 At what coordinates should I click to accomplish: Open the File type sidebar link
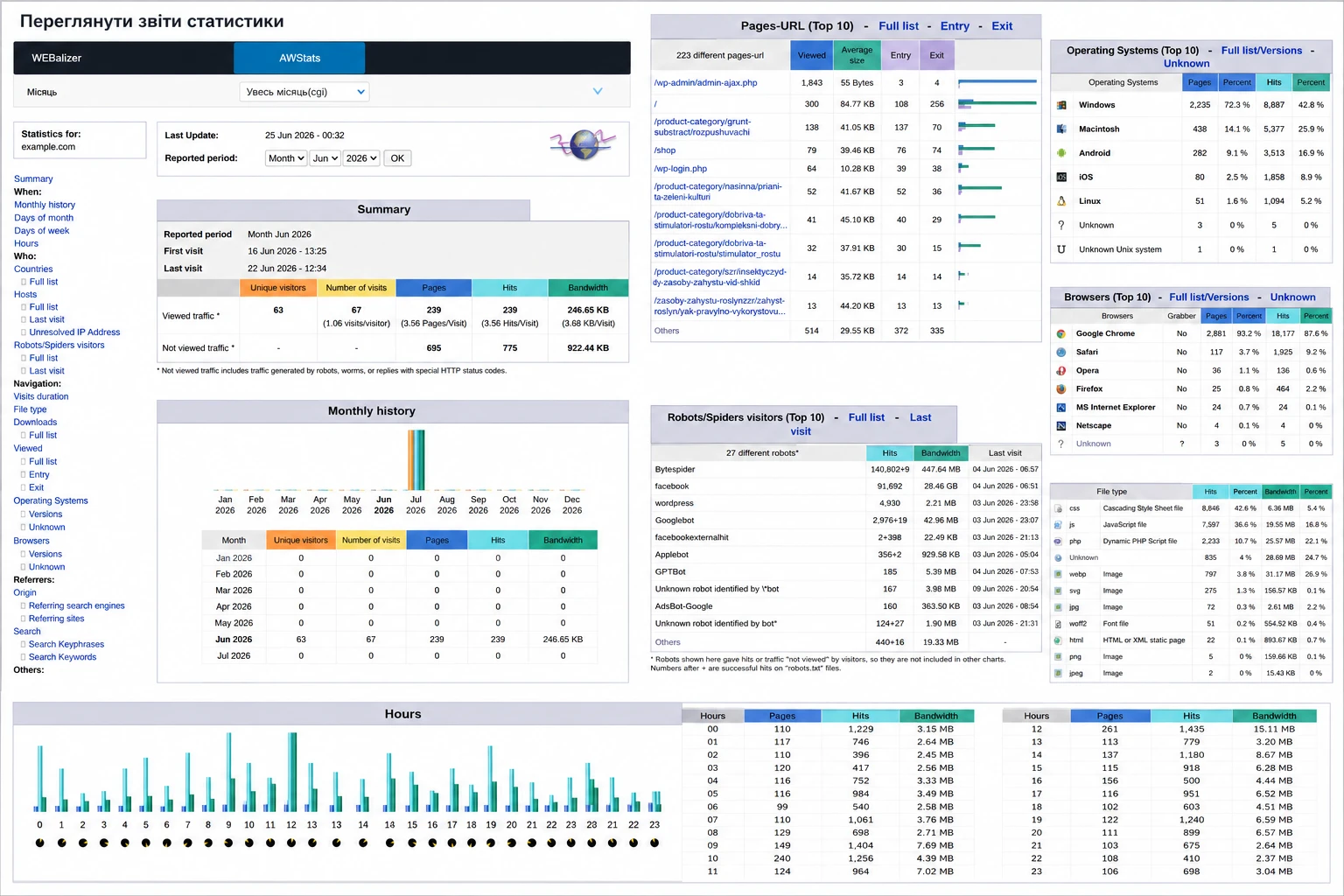(x=31, y=409)
